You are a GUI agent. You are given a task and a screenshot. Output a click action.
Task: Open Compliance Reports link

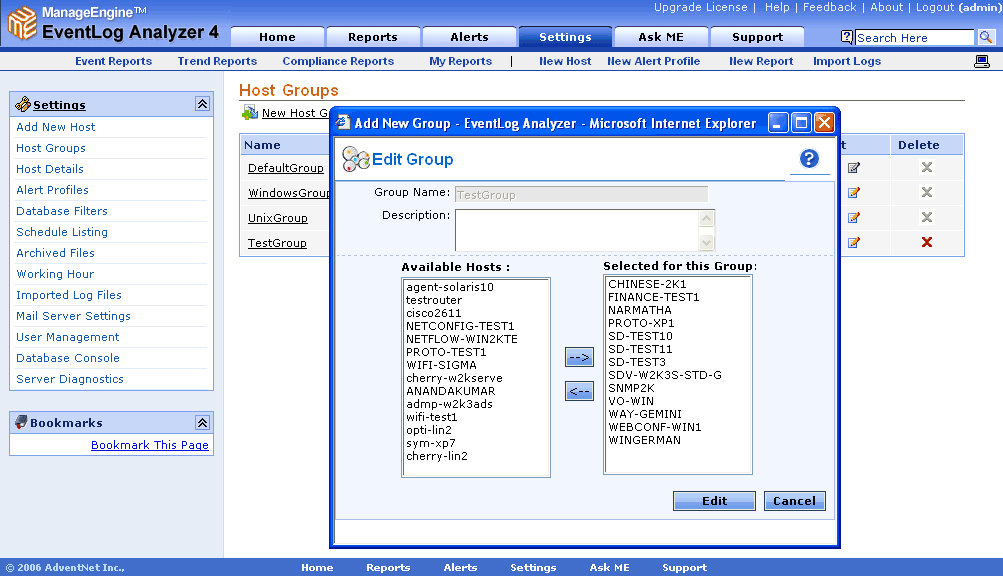tap(338, 61)
